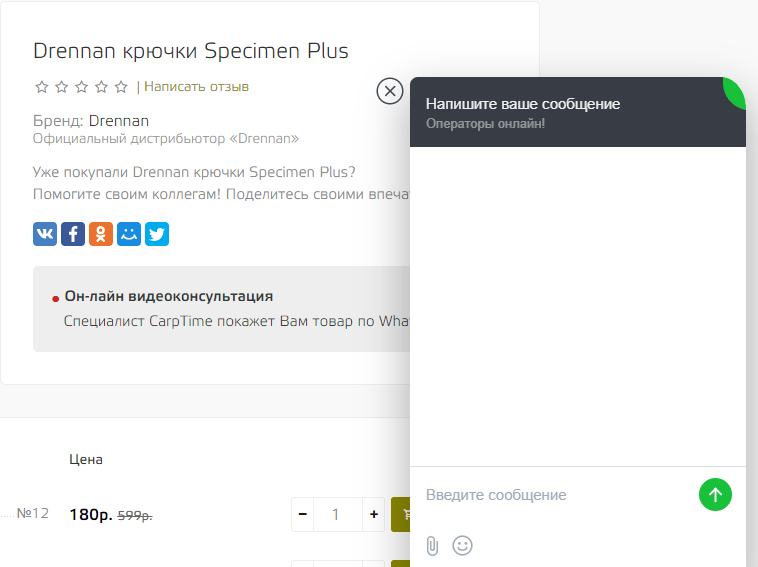Image resolution: width=758 pixels, height=567 pixels.
Task: Share product on Facebook
Action: pos(73,234)
